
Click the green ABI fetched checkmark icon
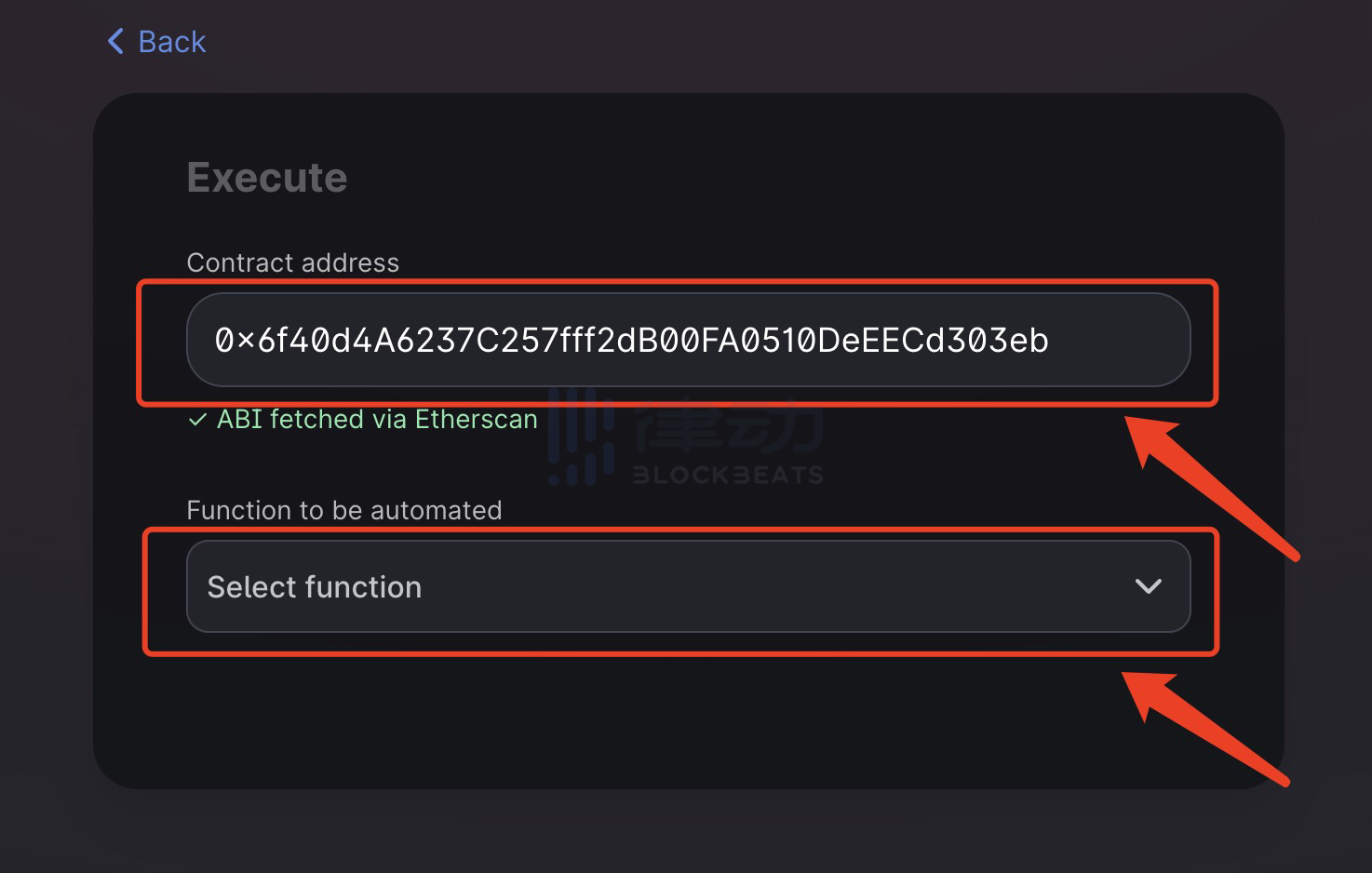coord(196,420)
